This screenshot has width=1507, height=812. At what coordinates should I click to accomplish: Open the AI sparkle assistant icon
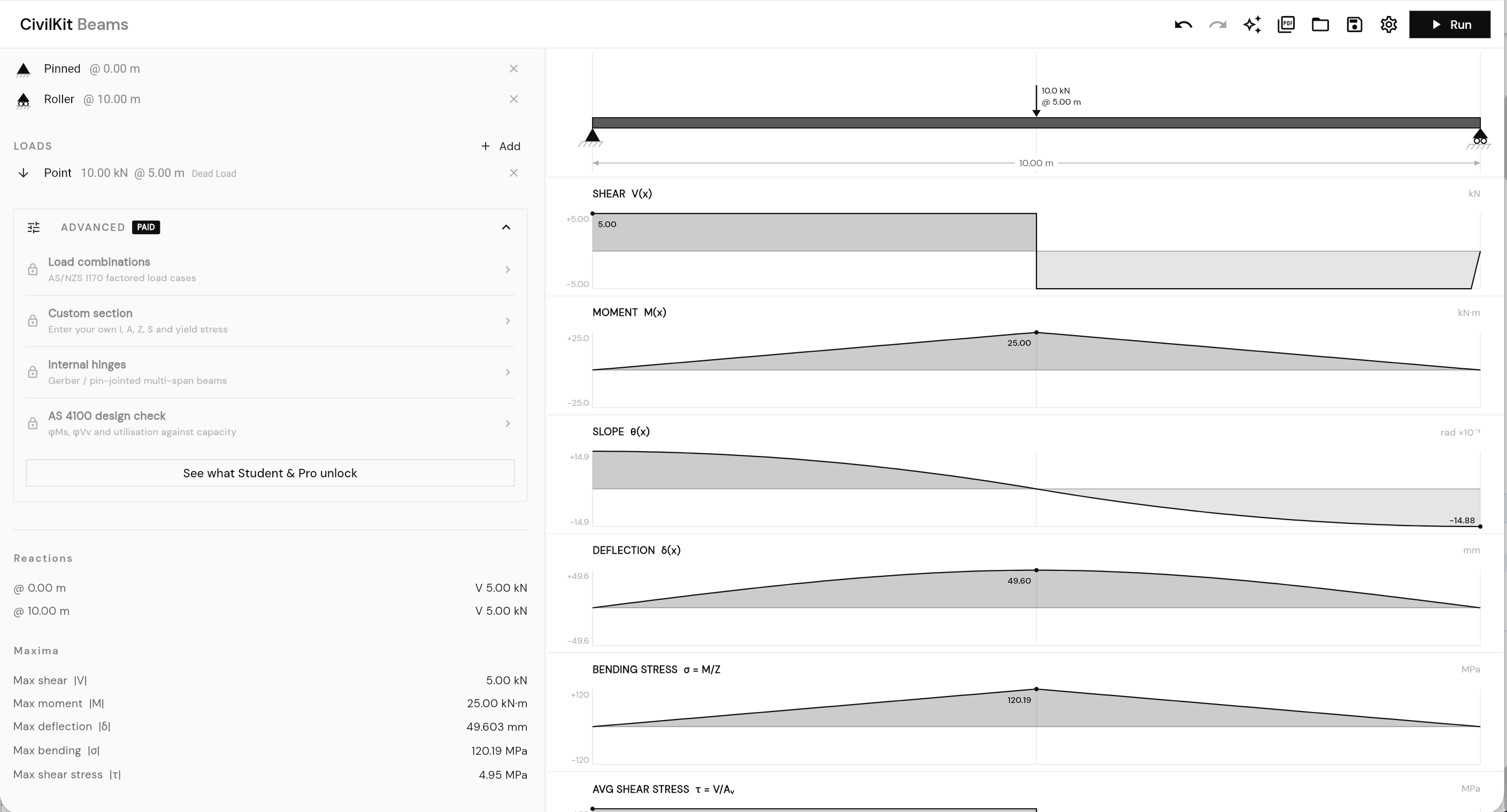(1252, 25)
